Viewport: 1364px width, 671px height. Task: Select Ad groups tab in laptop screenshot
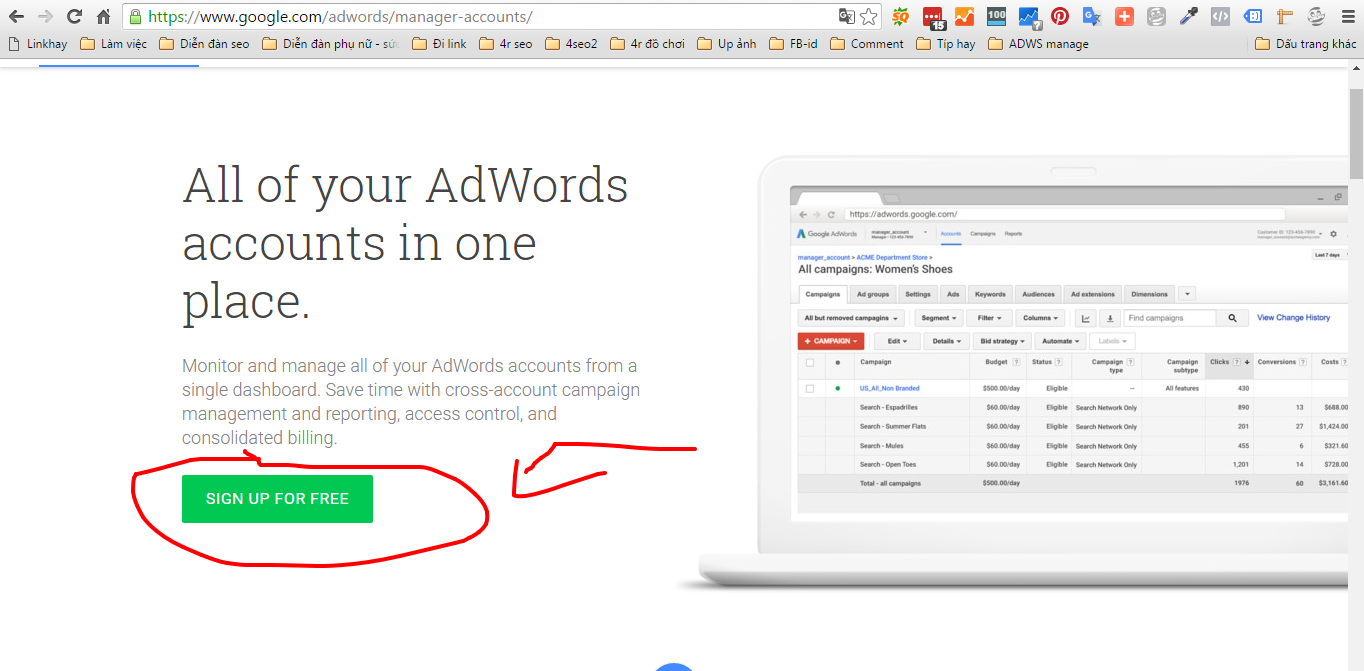pyautogui.click(x=873, y=294)
